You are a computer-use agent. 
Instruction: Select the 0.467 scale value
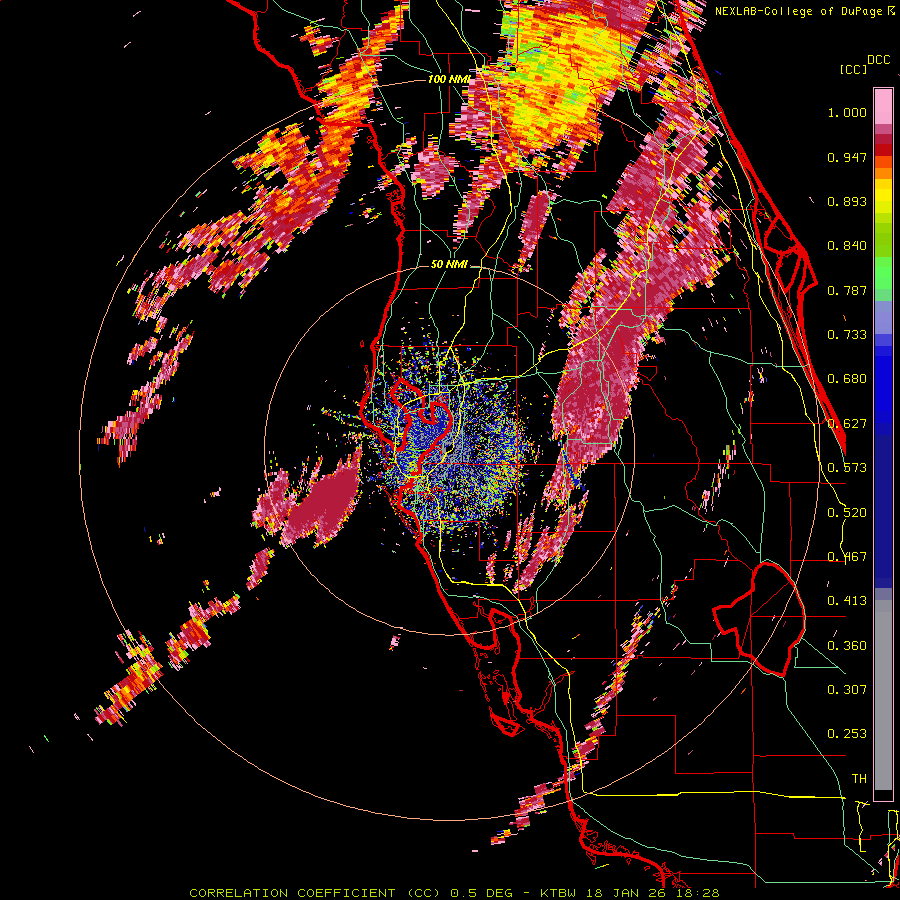(847, 557)
